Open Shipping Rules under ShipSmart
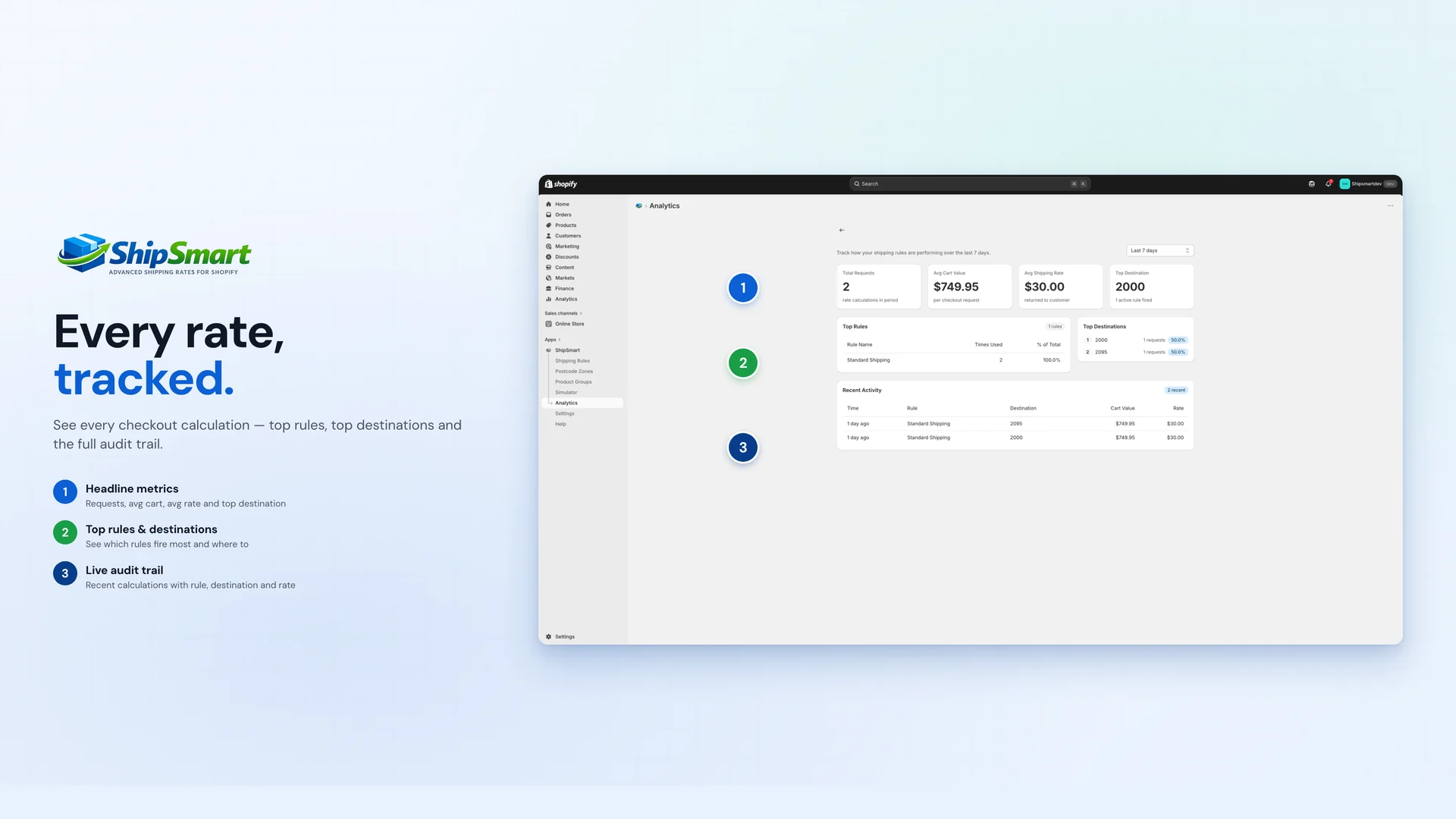1456x819 pixels. tap(572, 361)
